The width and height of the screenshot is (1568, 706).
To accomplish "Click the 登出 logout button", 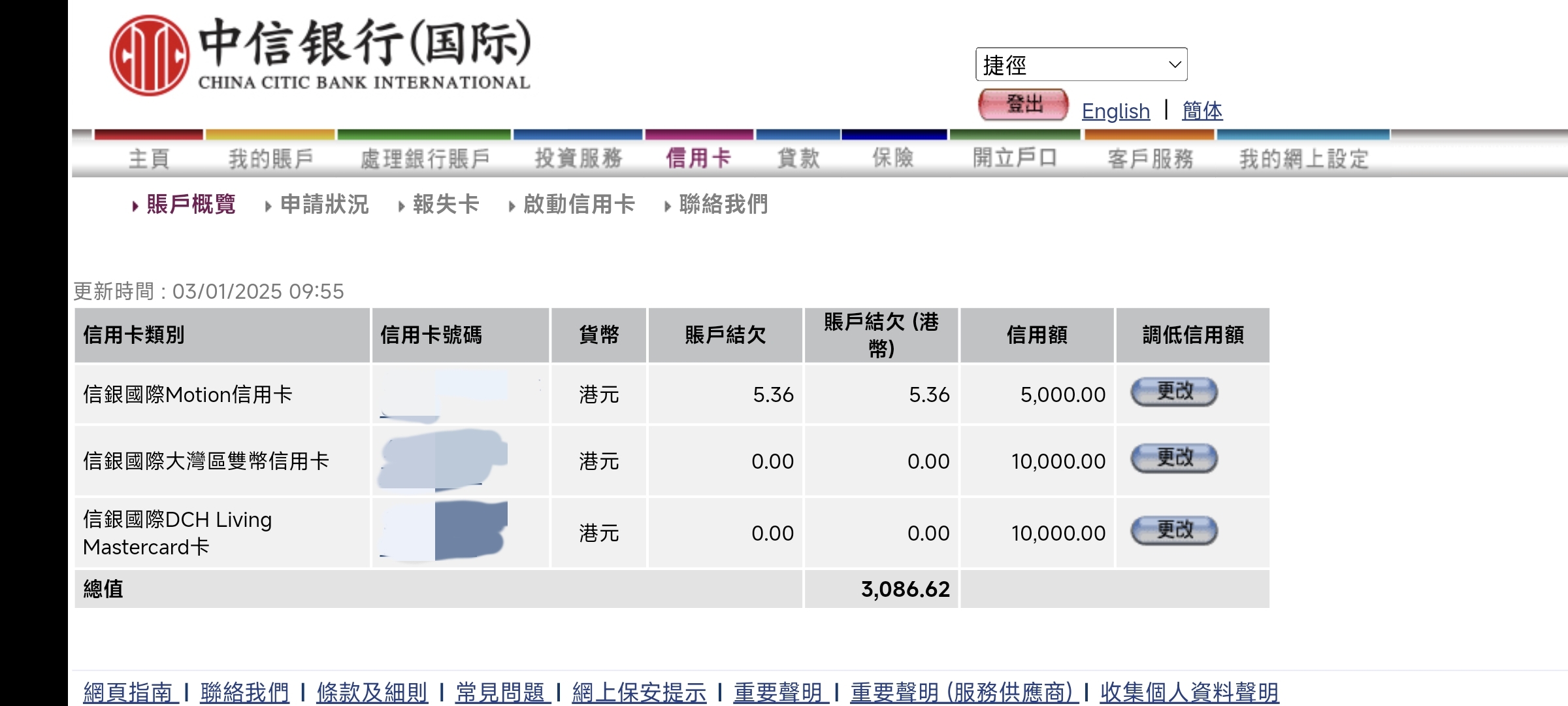I will coord(1023,105).
